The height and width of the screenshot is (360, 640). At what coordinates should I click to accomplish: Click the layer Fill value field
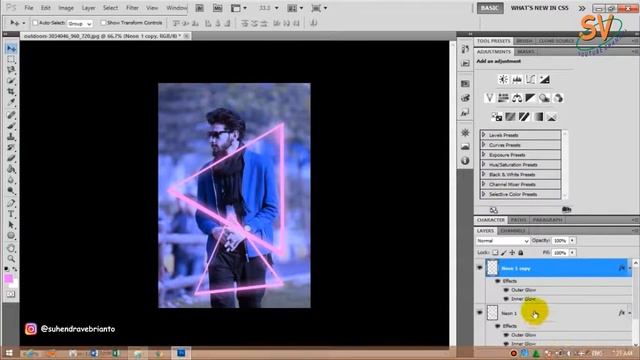[x=560, y=253]
